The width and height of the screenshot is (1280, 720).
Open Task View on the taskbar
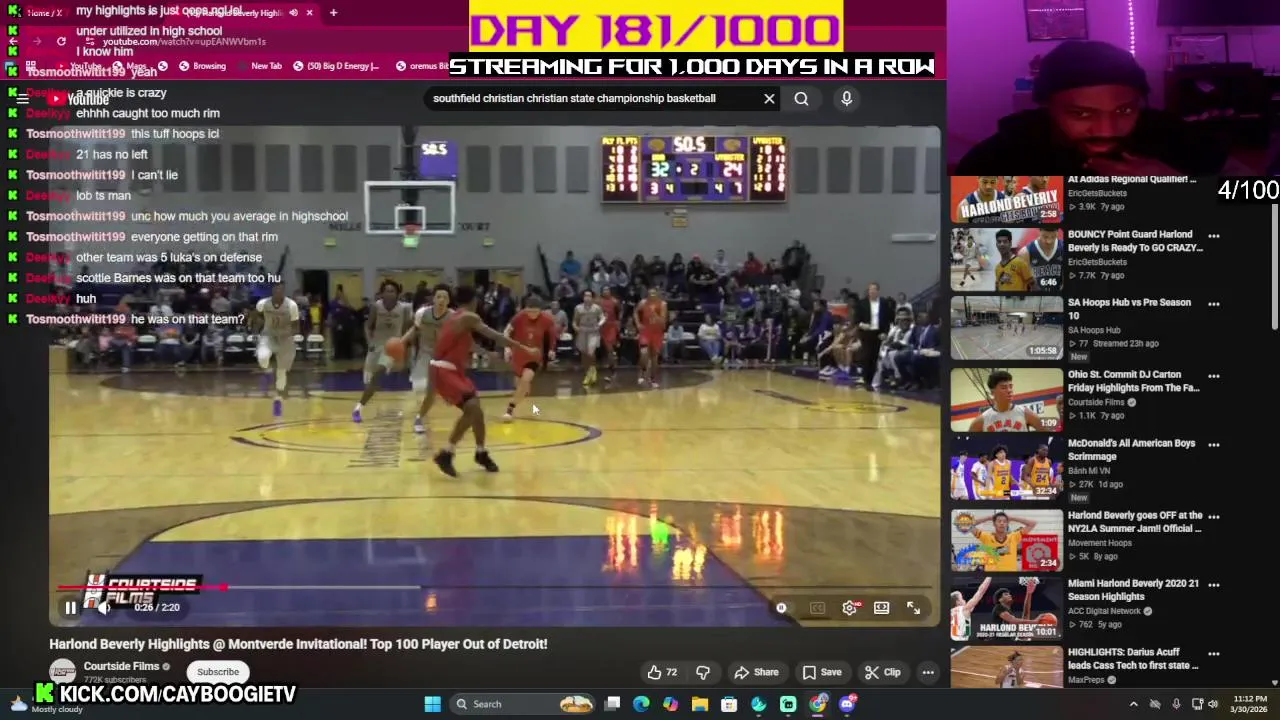point(612,704)
